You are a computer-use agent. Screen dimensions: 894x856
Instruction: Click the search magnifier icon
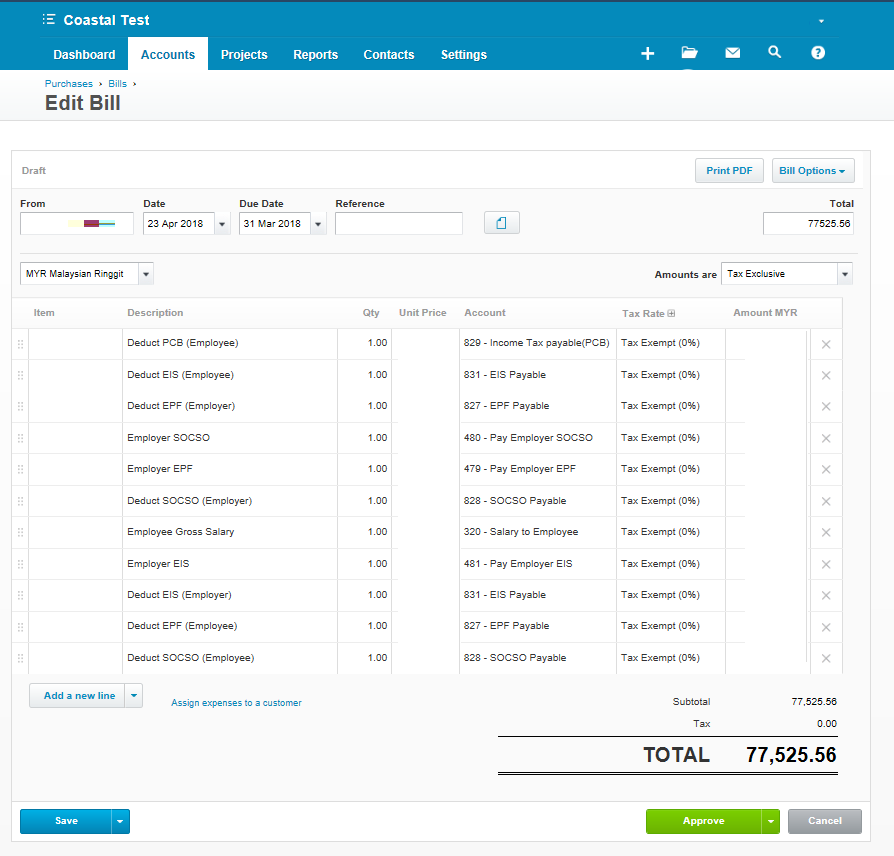(774, 52)
